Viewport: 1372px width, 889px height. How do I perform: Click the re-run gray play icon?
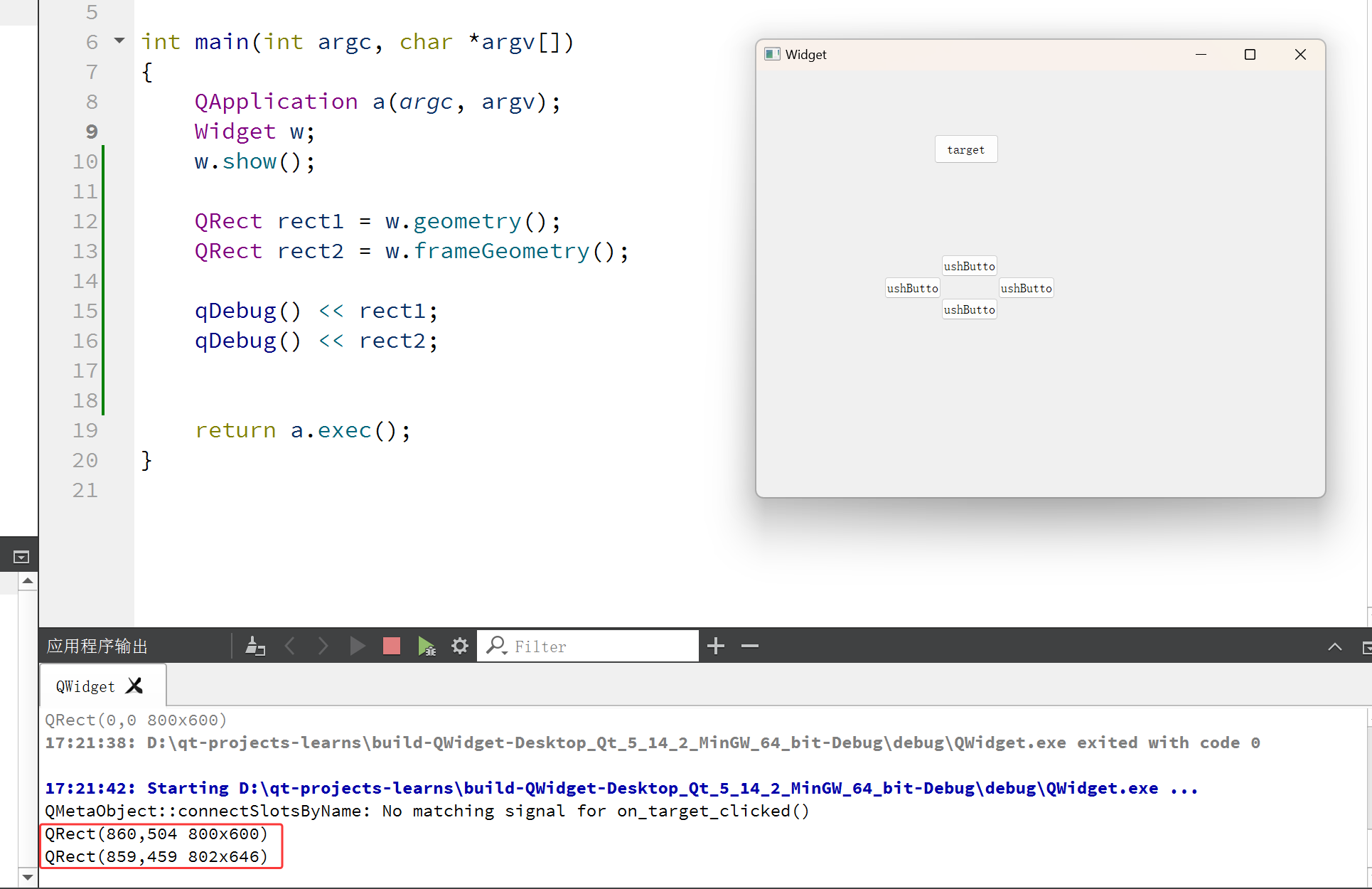357,646
